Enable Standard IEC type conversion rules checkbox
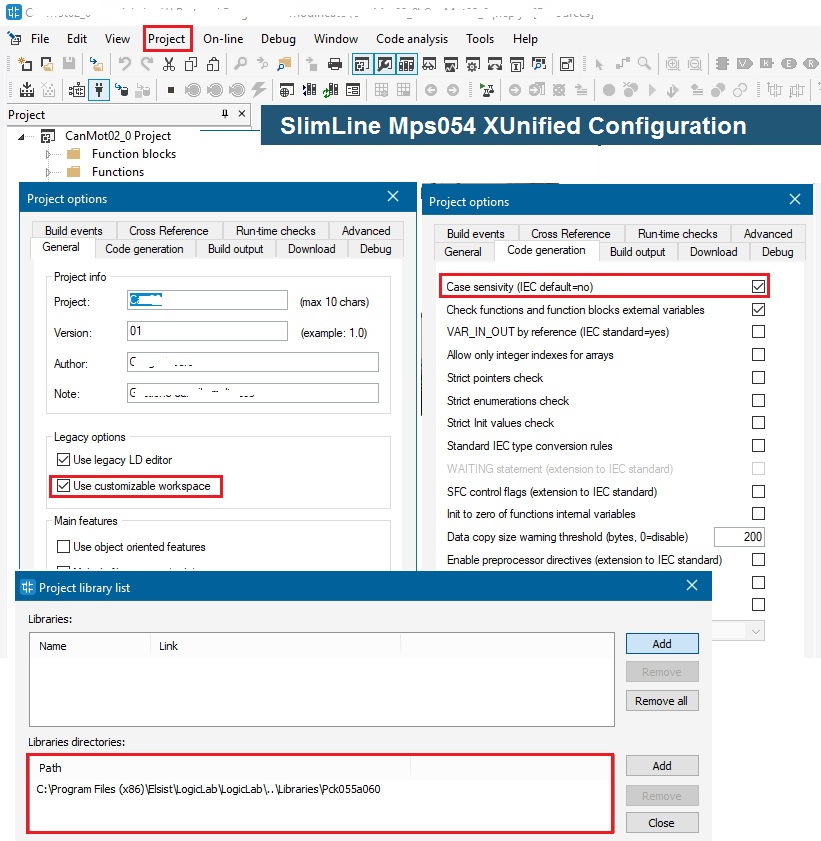 (x=758, y=446)
